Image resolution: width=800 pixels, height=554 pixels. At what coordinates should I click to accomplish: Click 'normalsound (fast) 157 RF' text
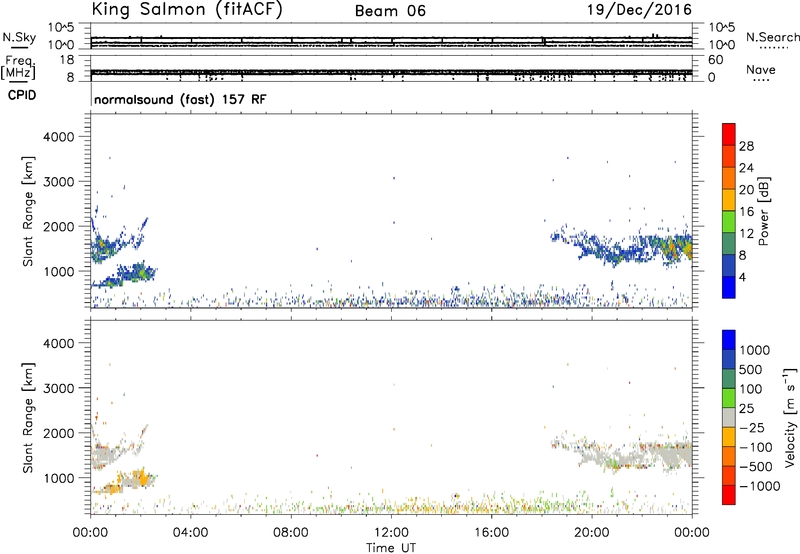180,99
